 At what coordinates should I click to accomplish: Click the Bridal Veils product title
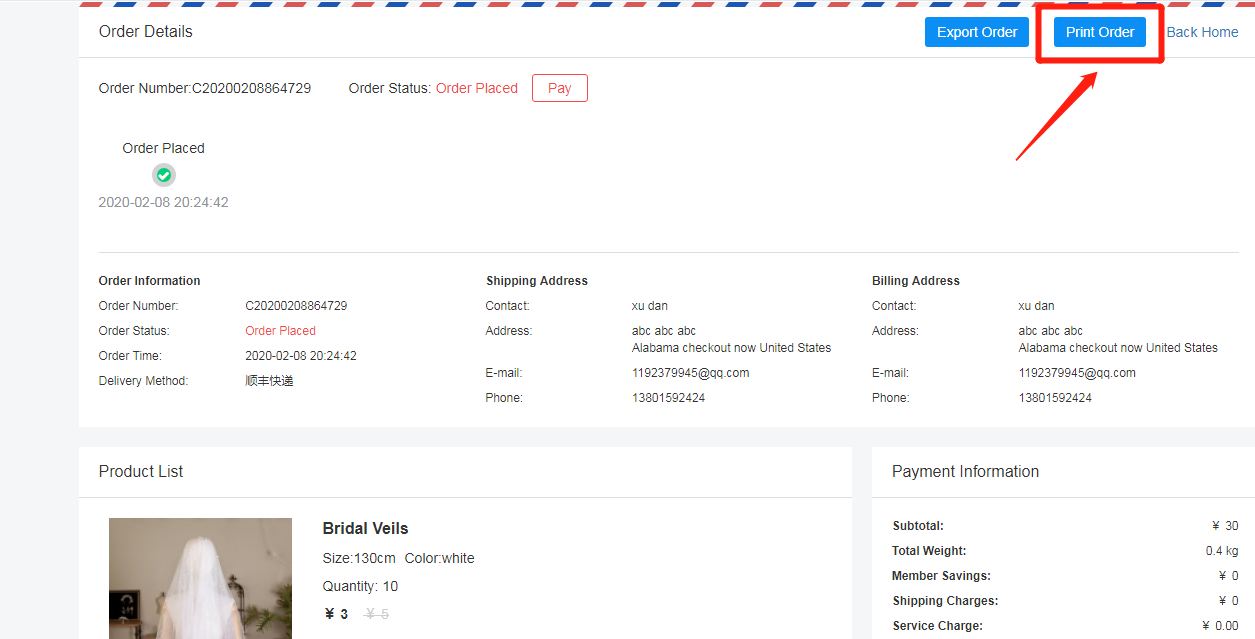pyautogui.click(x=365, y=528)
